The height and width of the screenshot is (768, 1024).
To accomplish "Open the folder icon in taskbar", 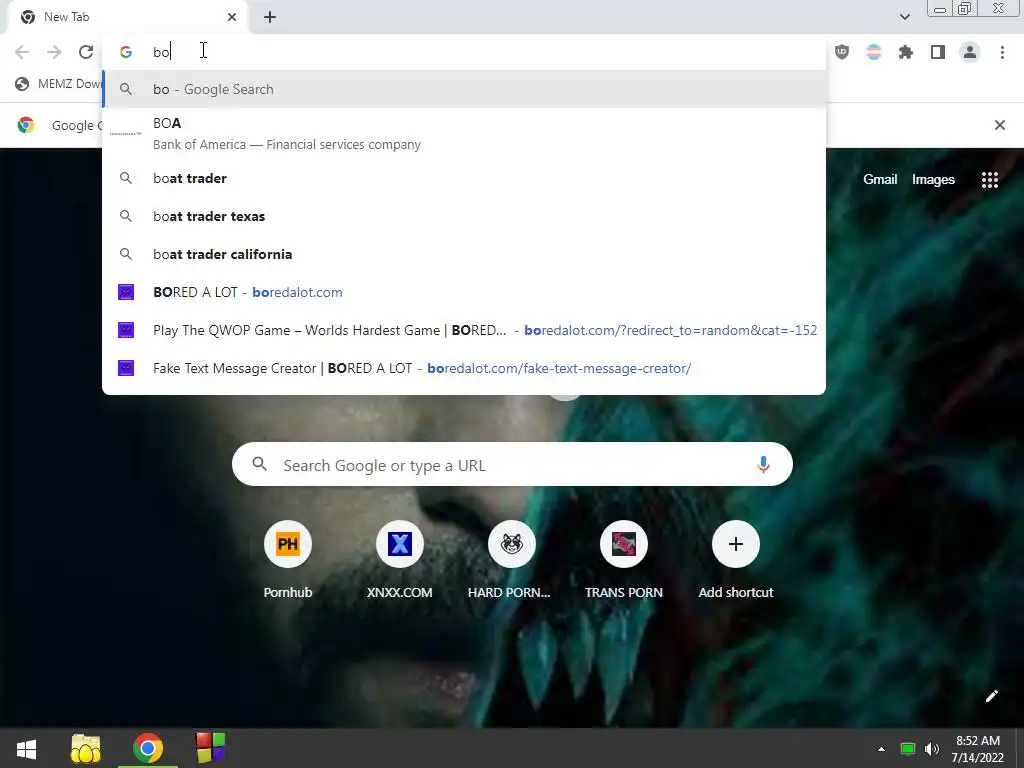I will click(86, 749).
